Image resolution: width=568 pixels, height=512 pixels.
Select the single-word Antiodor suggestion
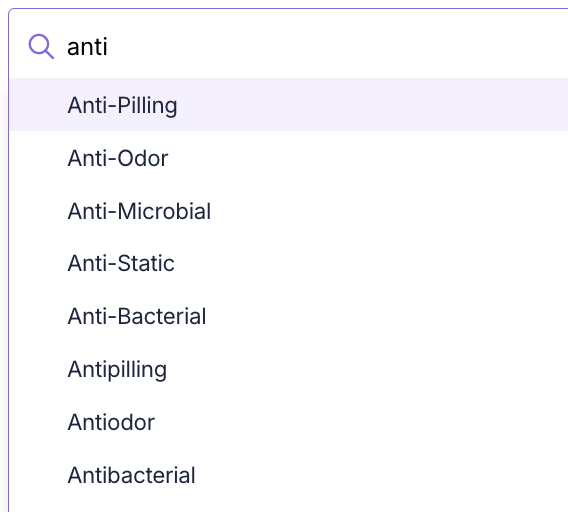[289, 422]
